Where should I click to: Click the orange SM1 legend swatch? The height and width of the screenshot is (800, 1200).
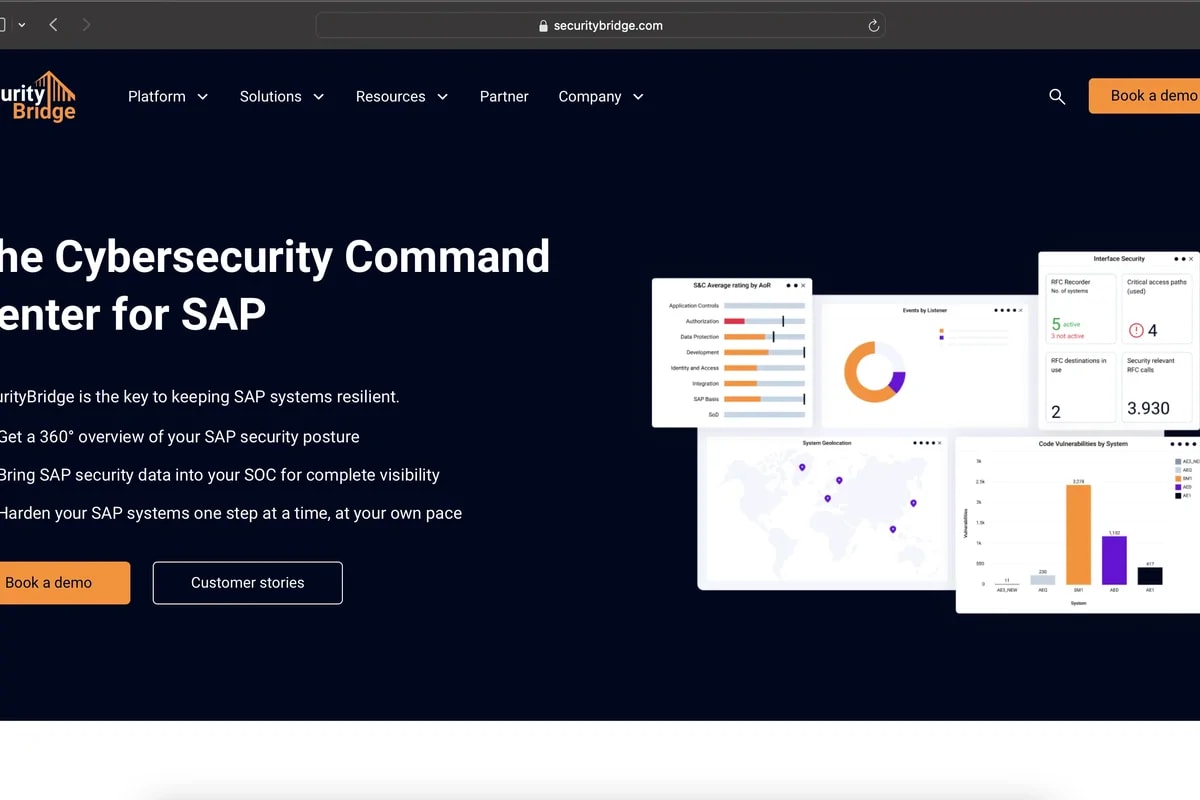(x=1178, y=479)
